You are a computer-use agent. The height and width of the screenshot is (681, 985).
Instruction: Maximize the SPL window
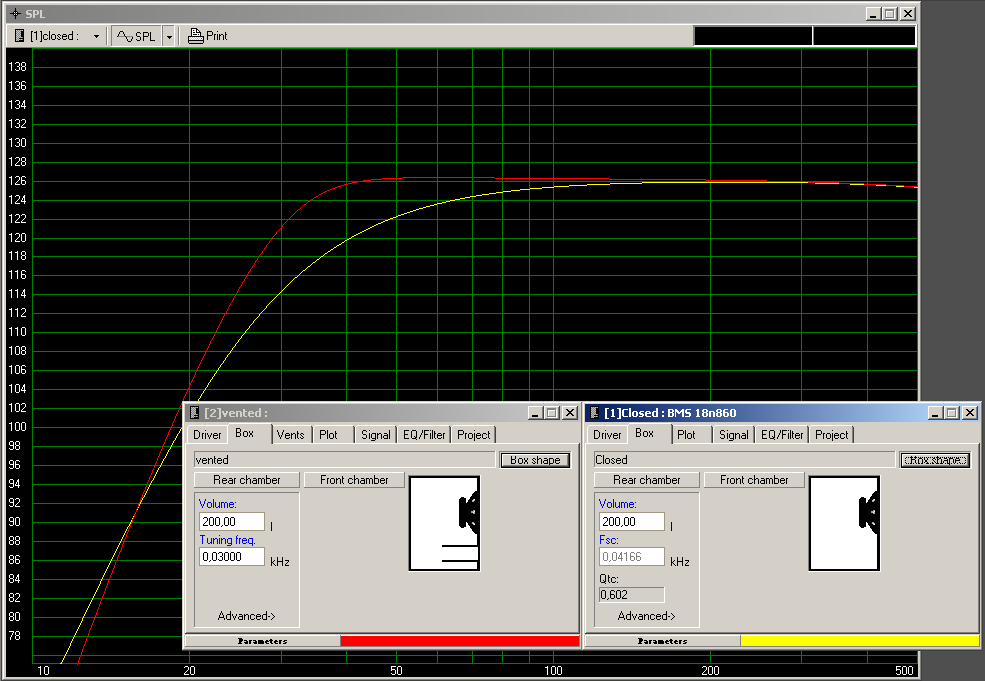tap(890, 13)
